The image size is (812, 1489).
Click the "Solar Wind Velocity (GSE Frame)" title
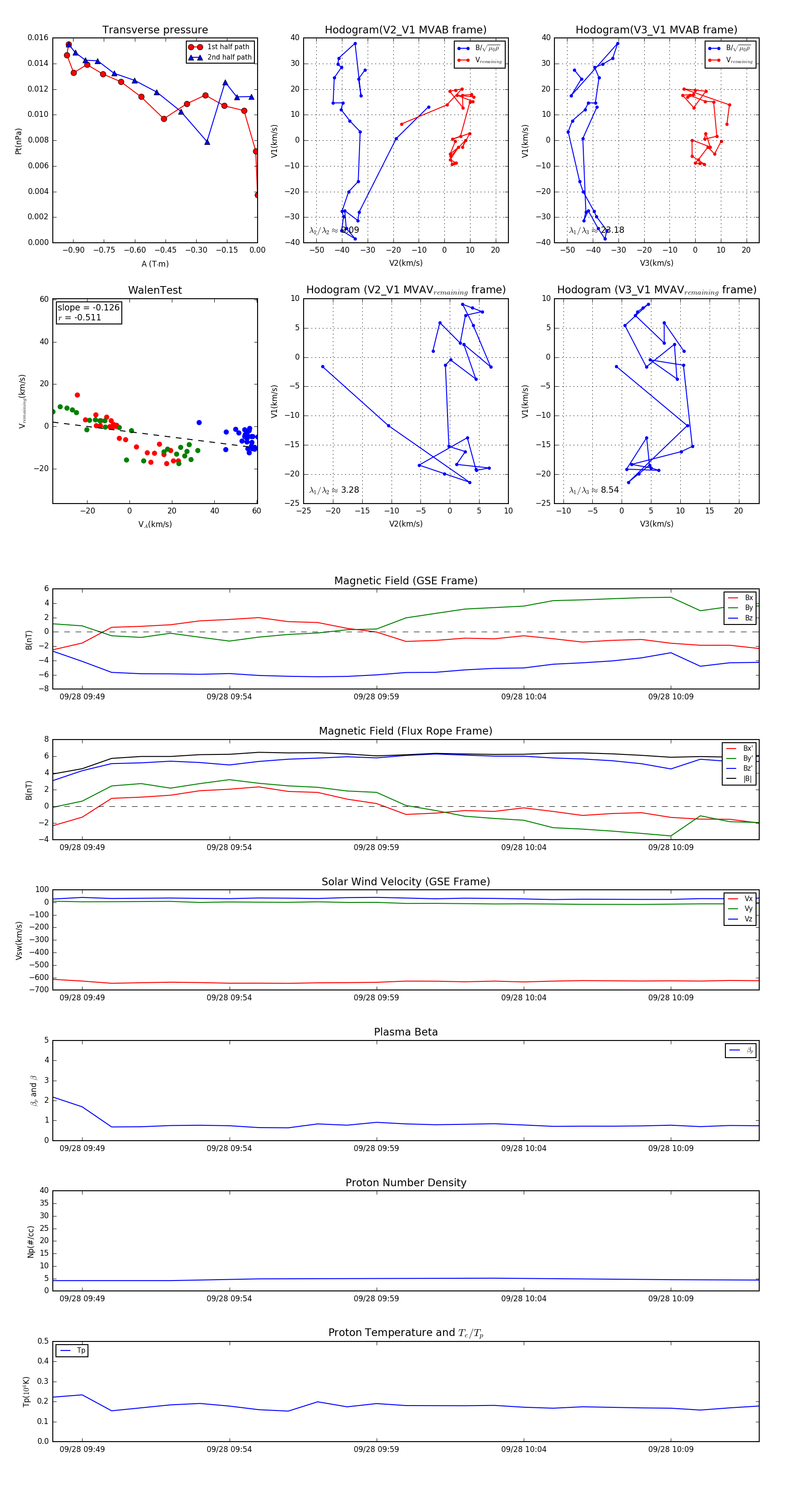[x=406, y=882]
